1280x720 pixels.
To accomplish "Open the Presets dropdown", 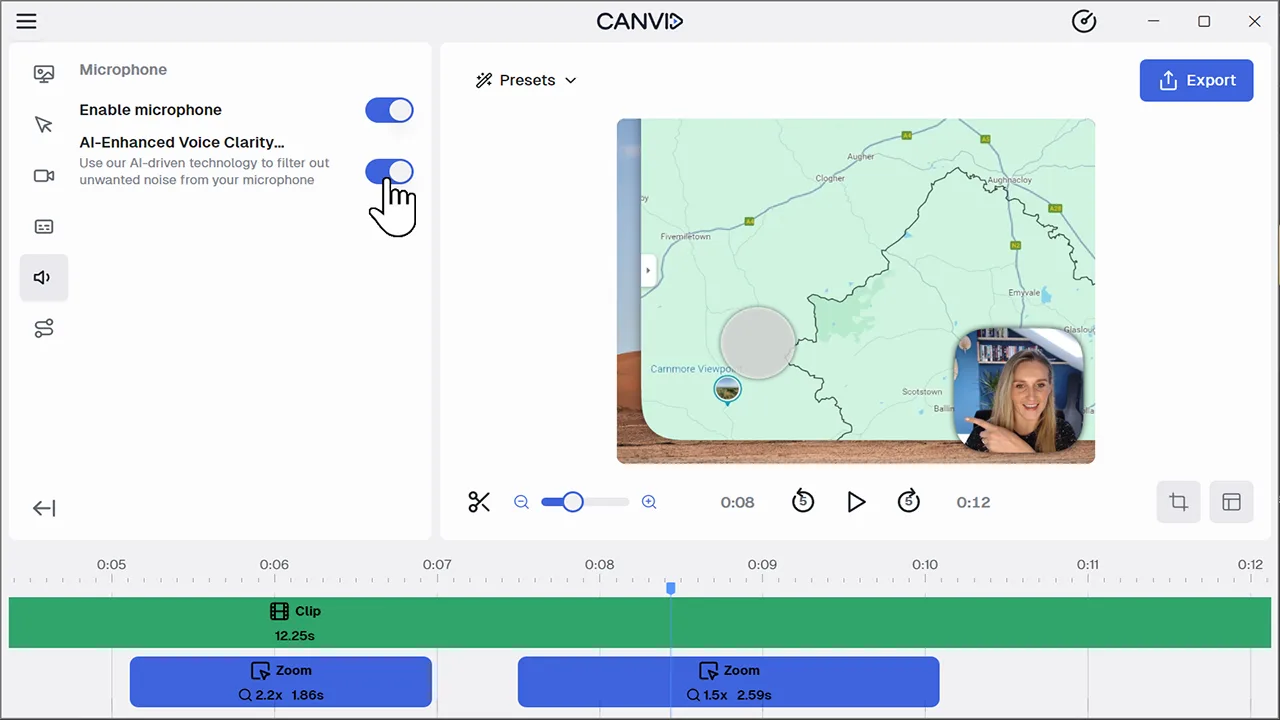I will (x=527, y=80).
